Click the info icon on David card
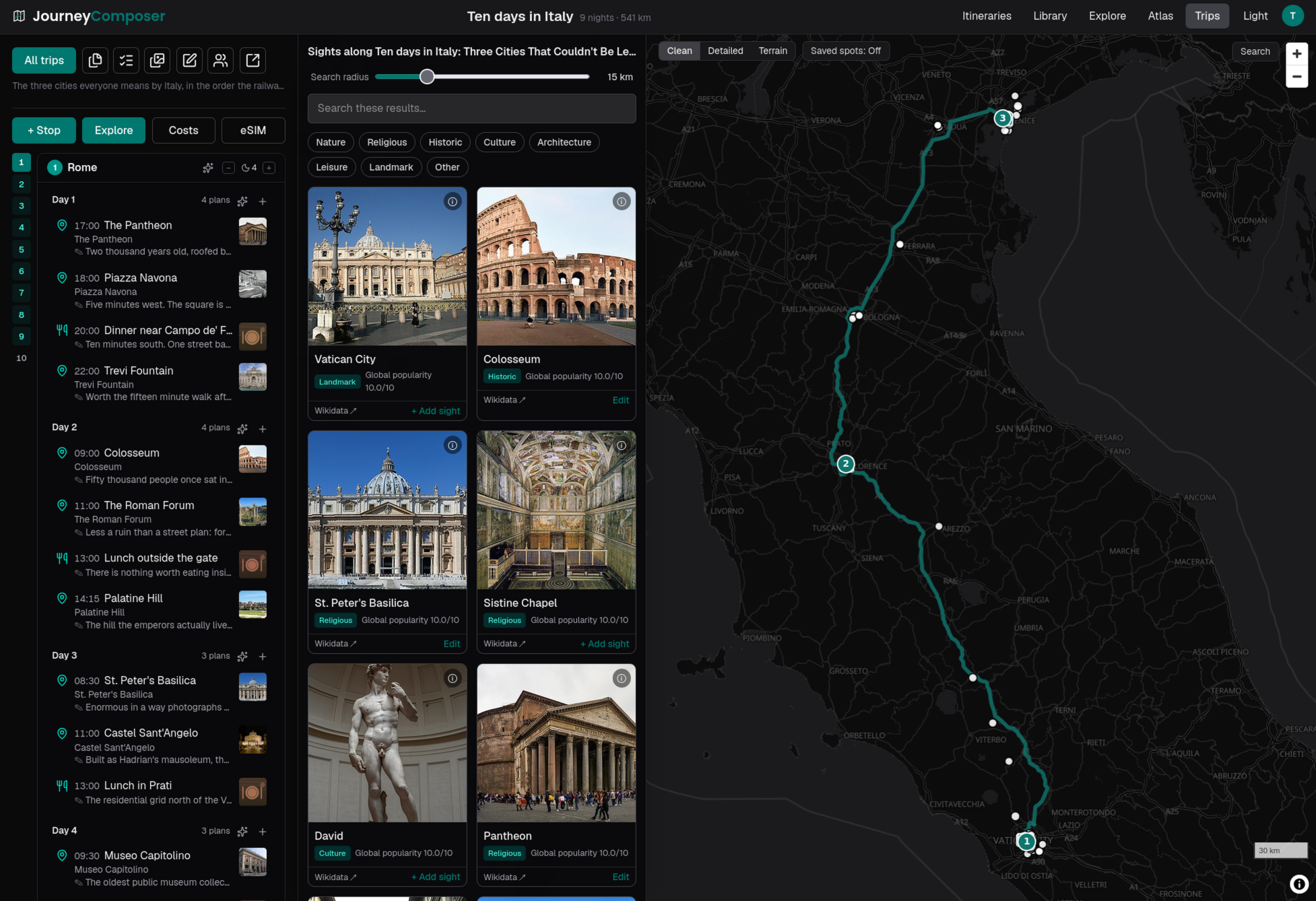1316x901 pixels. point(453,678)
